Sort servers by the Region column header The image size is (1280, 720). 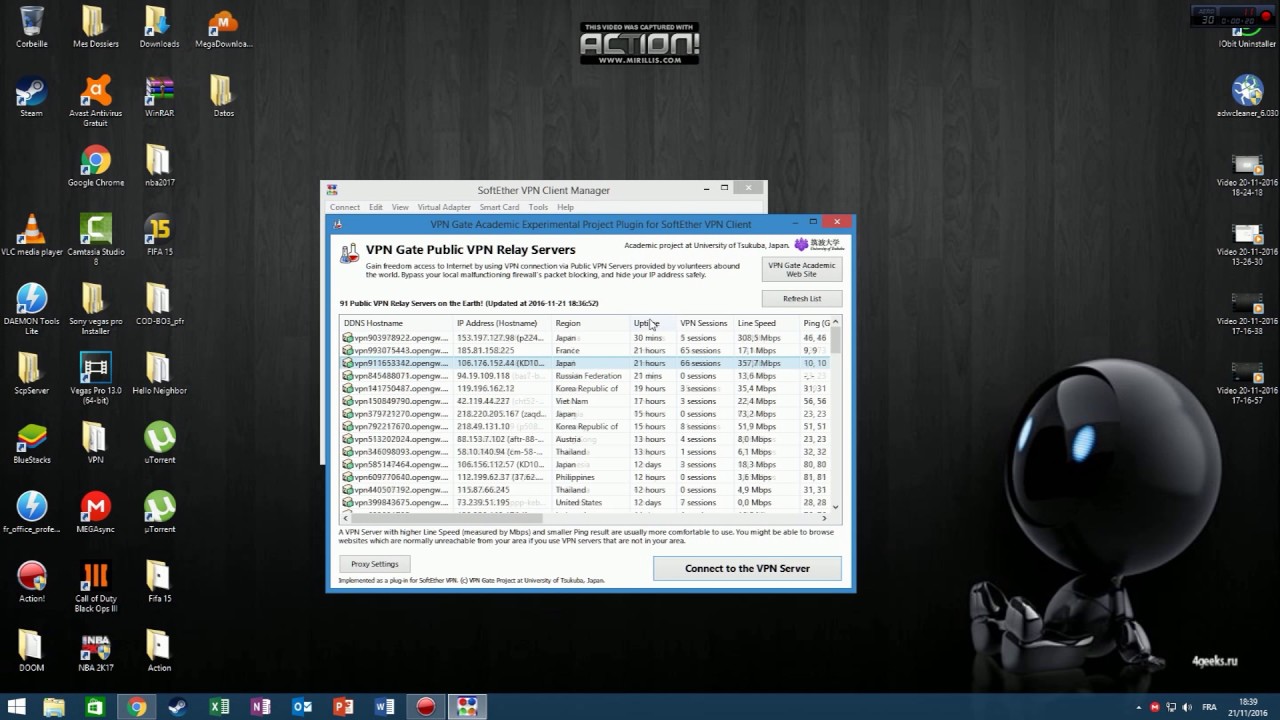click(x=590, y=323)
